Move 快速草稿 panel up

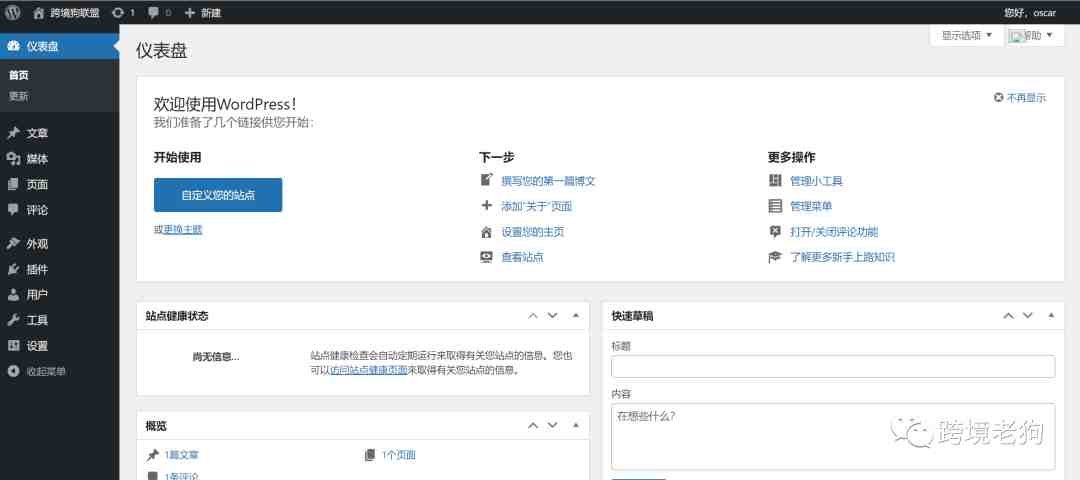coord(1008,315)
